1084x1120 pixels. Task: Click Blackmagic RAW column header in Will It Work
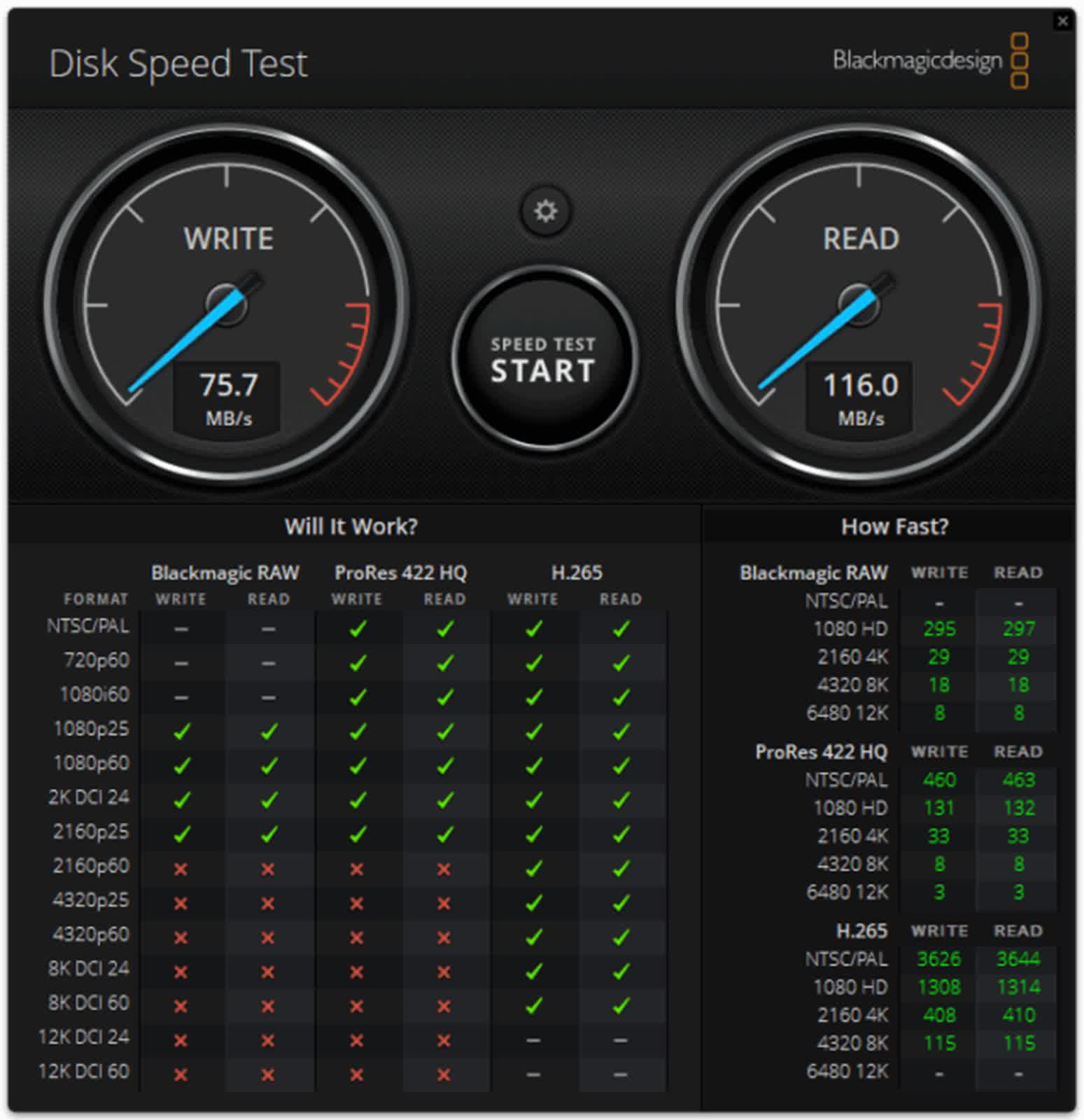coord(225,573)
